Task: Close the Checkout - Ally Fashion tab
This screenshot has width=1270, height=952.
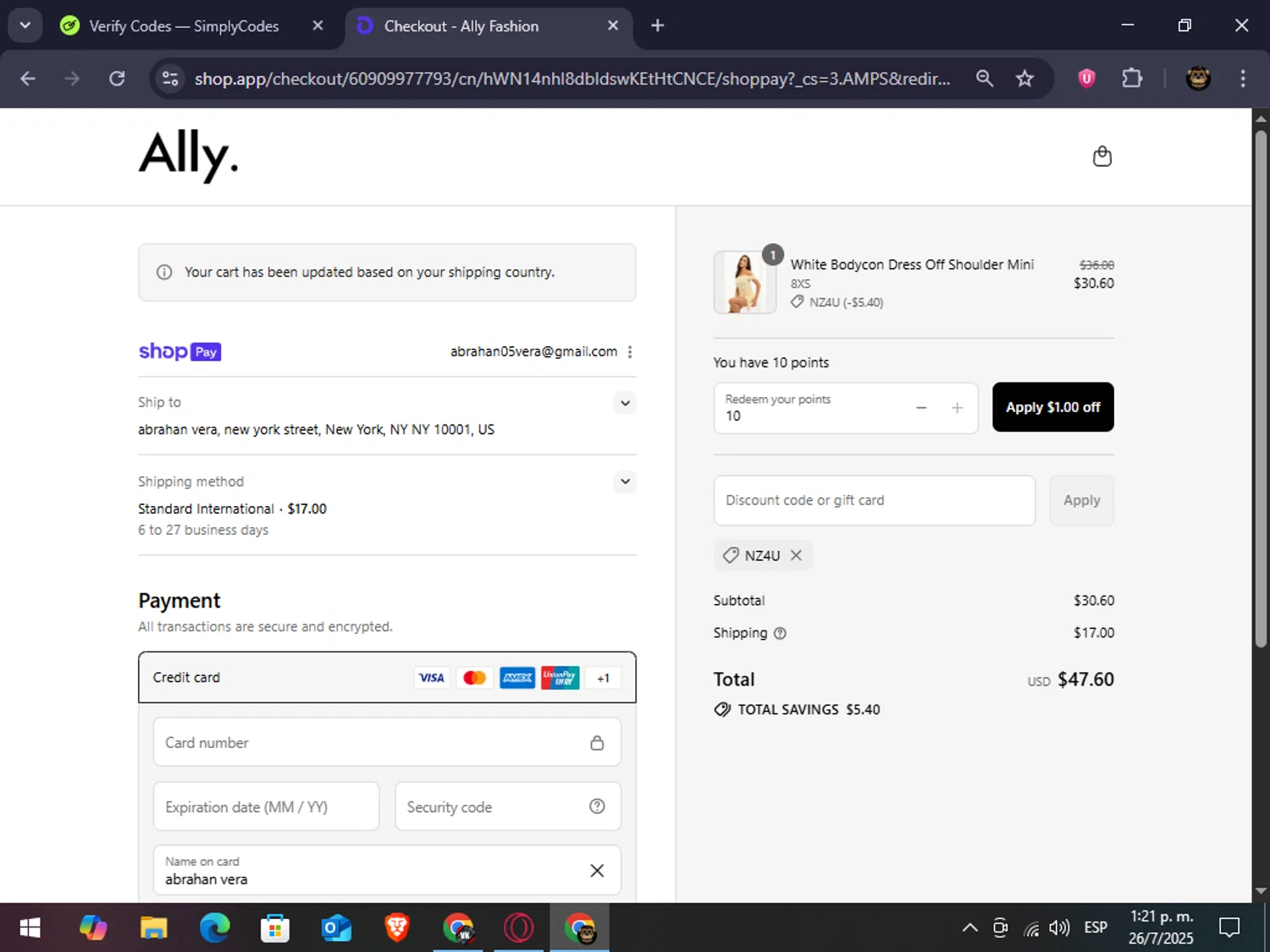Action: (613, 26)
